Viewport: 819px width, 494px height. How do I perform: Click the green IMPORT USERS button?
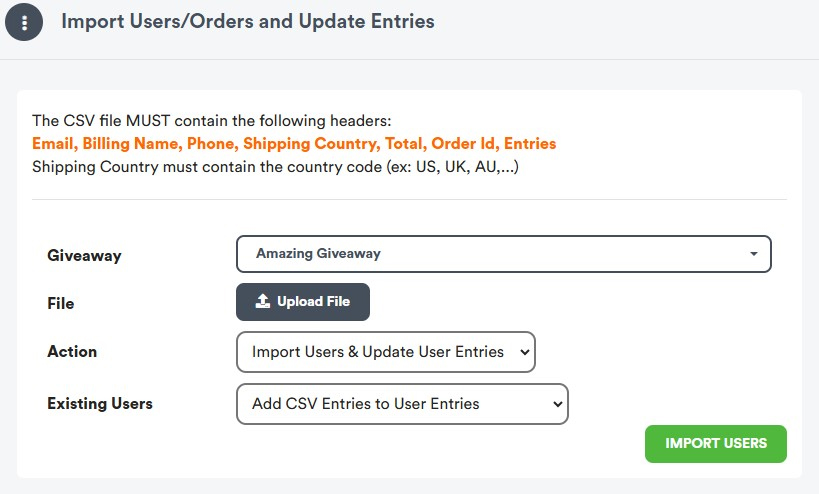click(716, 443)
